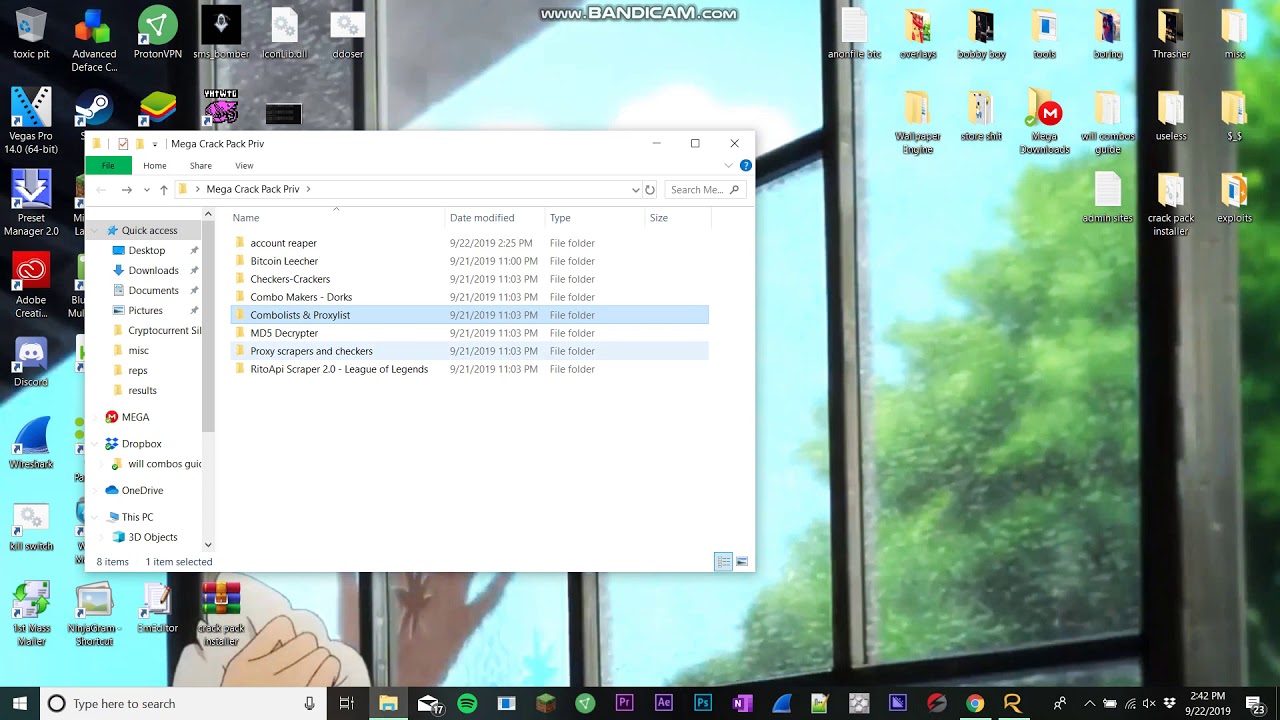Open Documents in the navigation pane
This screenshot has width=1280, height=720.
pyautogui.click(x=153, y=291)
